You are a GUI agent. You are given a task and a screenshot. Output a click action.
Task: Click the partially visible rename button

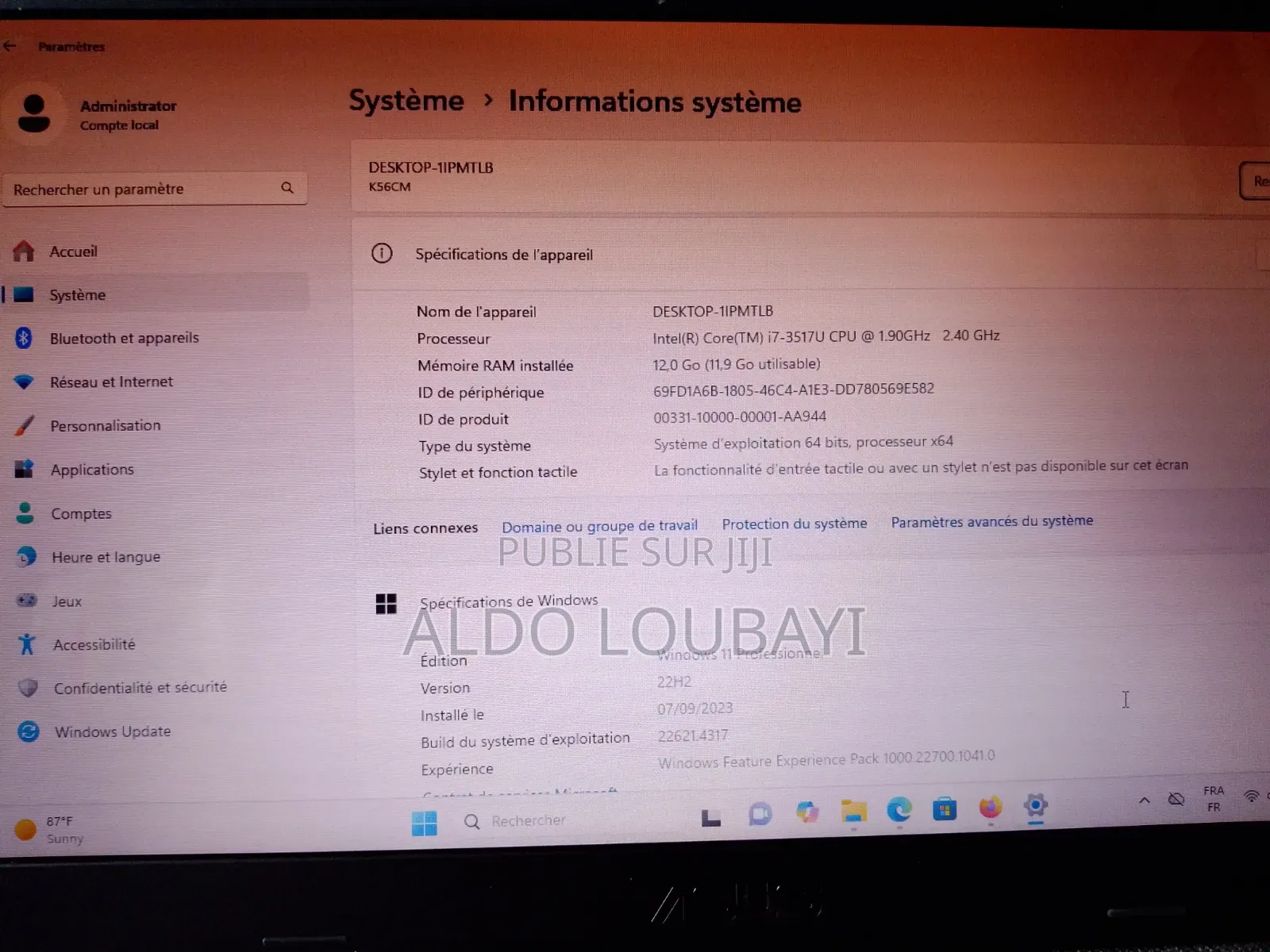pyautogui.click(x=1255, y=181)
